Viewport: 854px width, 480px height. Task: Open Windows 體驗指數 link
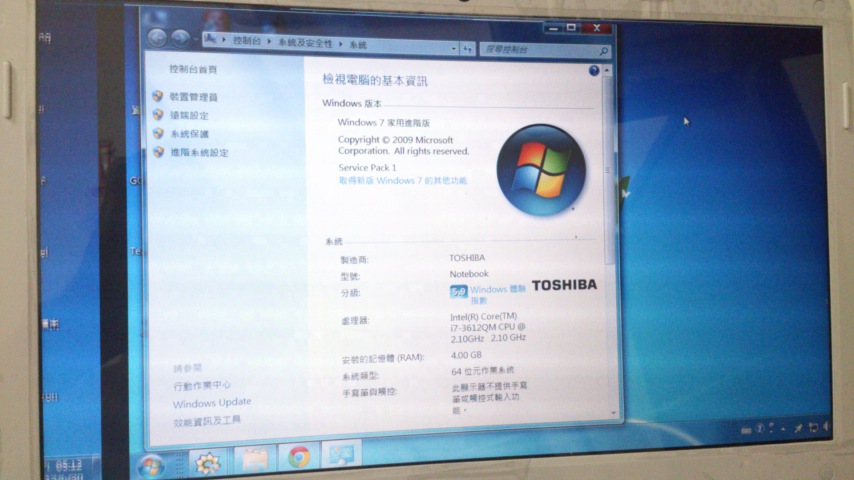click(497, 294)
